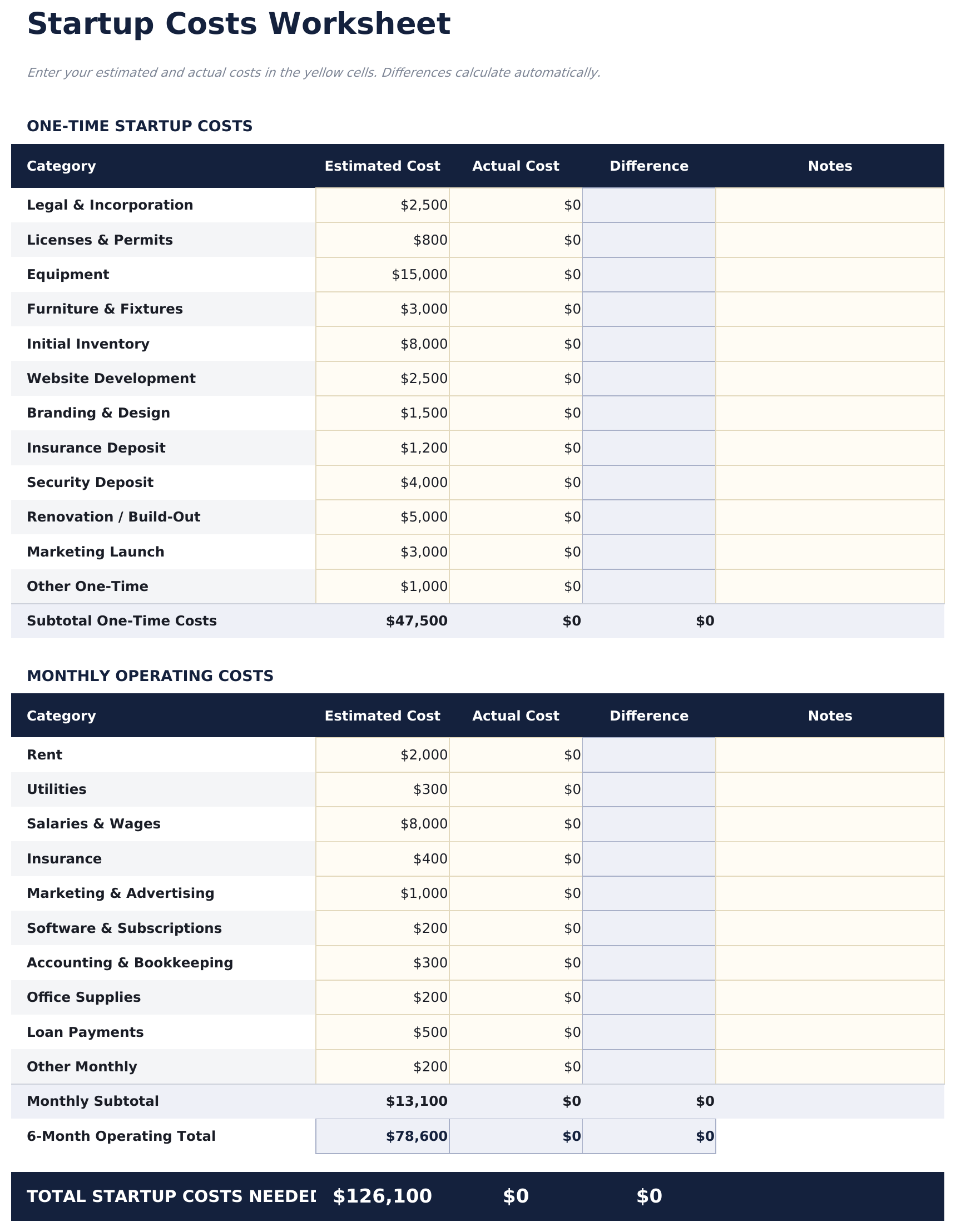Click the Security Deposit actual cost cell

point(514,482)
